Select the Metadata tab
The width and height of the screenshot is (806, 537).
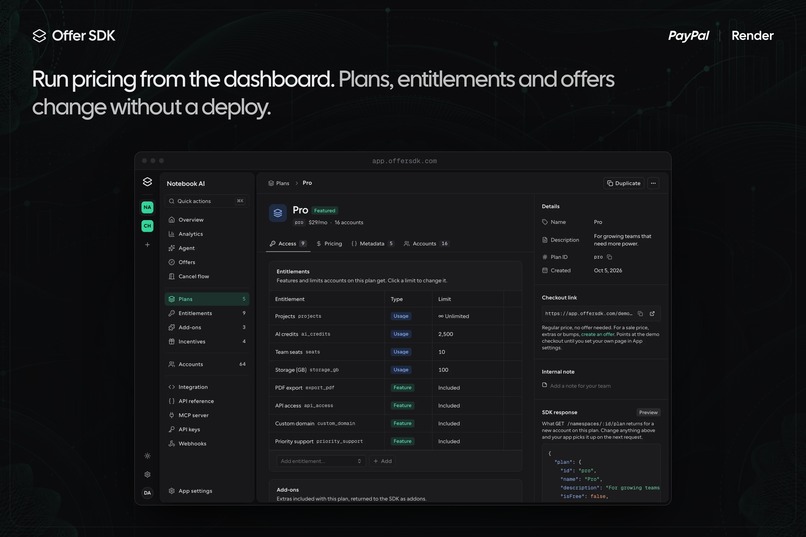pyautogui.click(x=373, y=244)
